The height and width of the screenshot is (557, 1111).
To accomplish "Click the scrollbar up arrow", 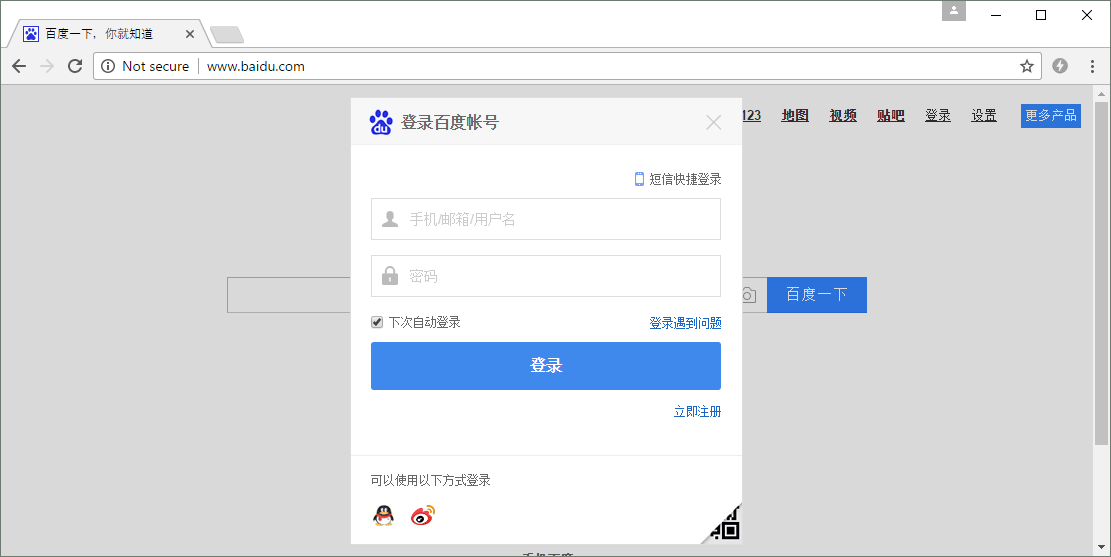I will point(1100,94).
